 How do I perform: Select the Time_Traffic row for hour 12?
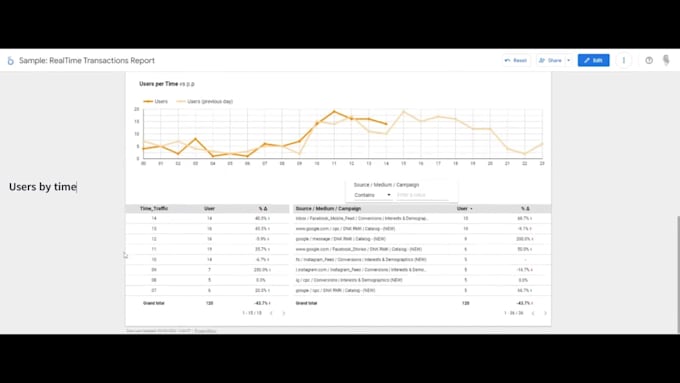pyautogui.click(x=207, y=239)
